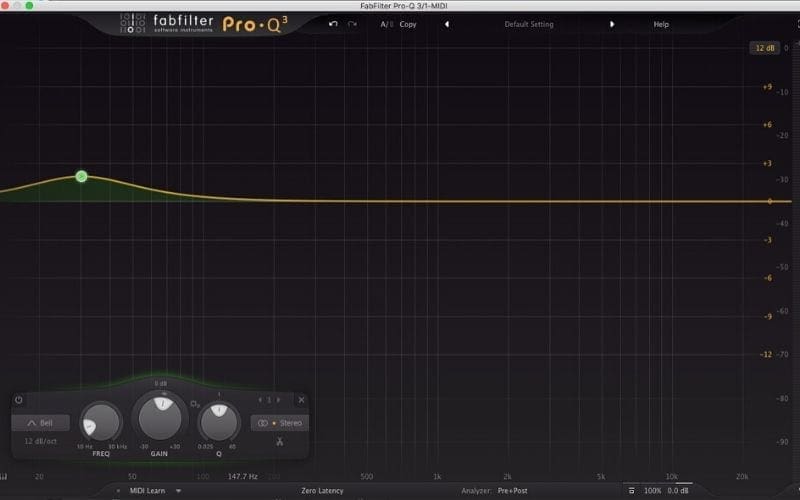
Task: Open the Bell filter shape dropdown
Action: [40, 423]
